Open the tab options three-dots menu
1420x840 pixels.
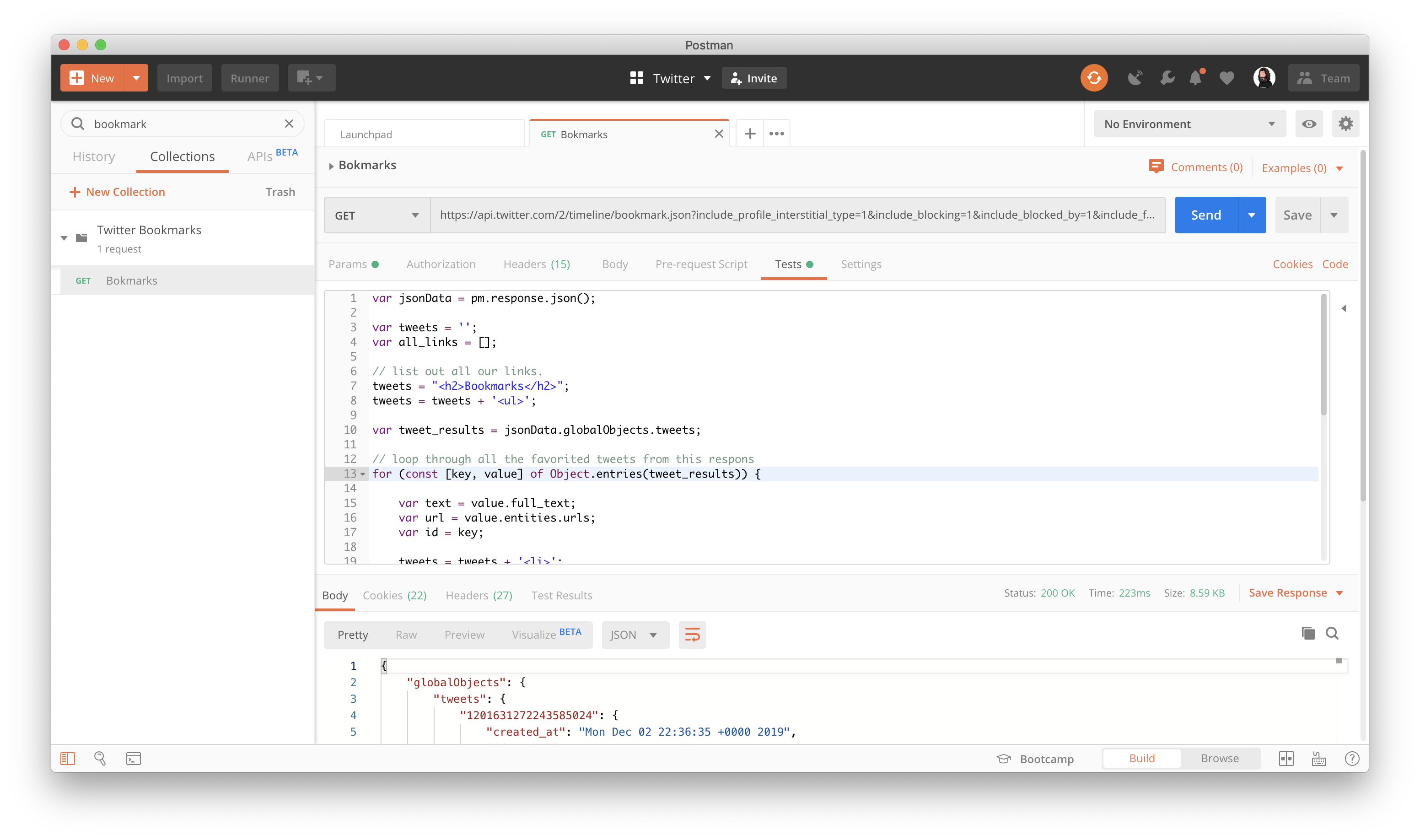coord(776,134)
